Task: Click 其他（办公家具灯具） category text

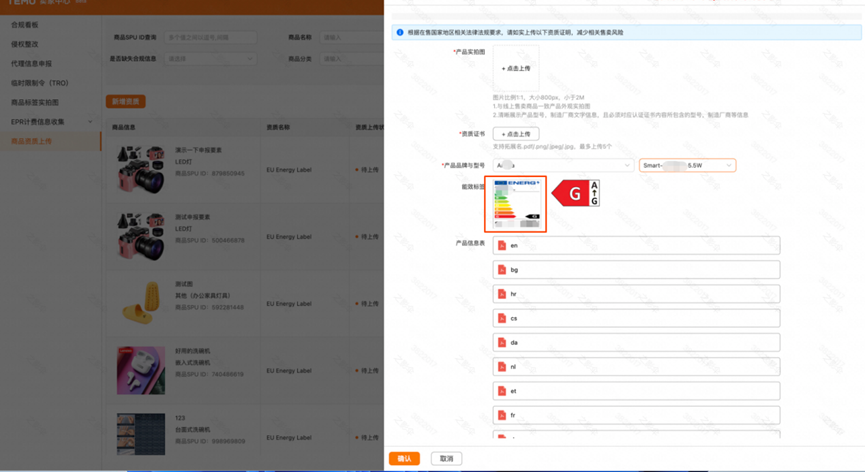Action: click(202, 296)
